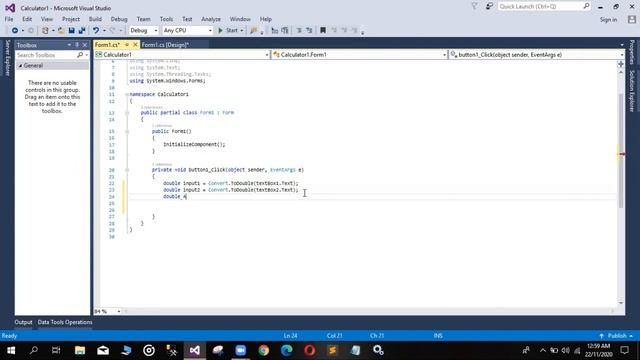Click the Redo arrow icon
640x360 pixels.
point(112,31)
